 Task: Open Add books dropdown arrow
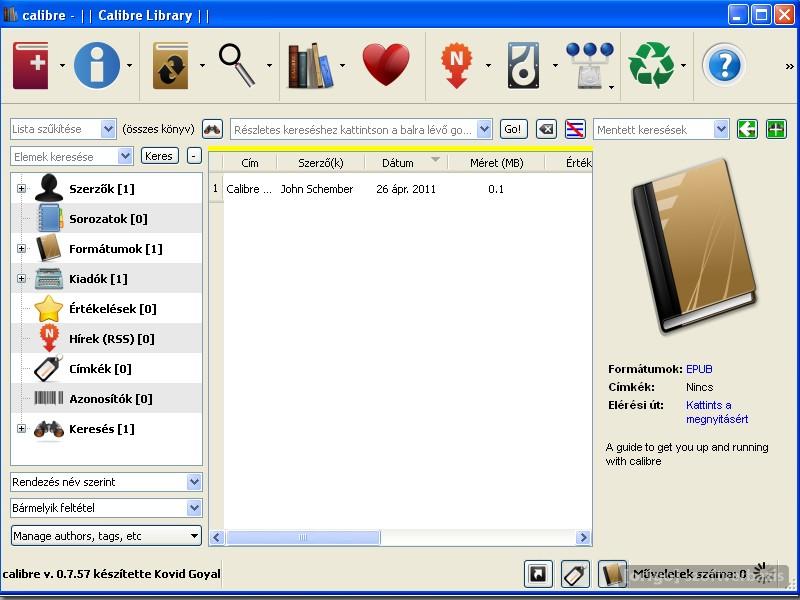tap(62, 65)
